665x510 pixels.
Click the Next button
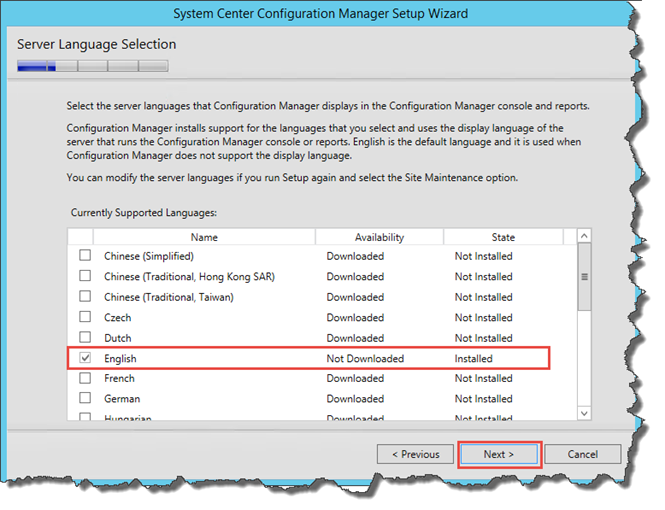[x=499, y=454]
